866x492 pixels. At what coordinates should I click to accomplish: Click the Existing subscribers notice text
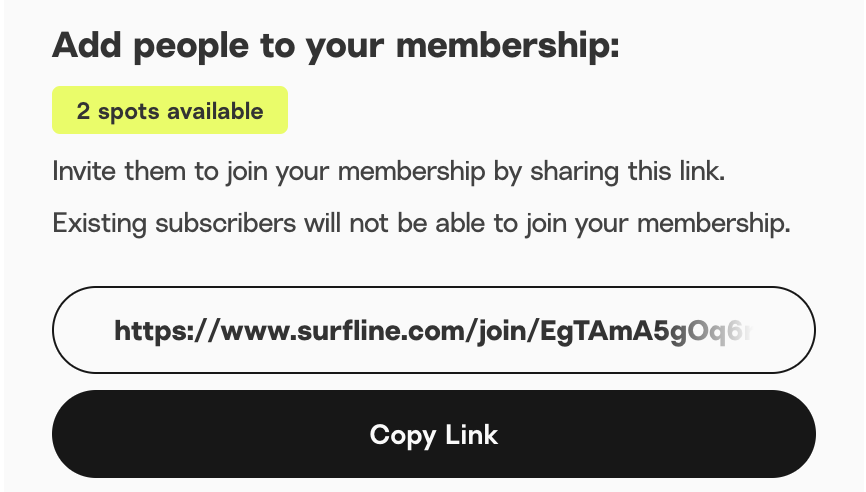pos(421,224)
